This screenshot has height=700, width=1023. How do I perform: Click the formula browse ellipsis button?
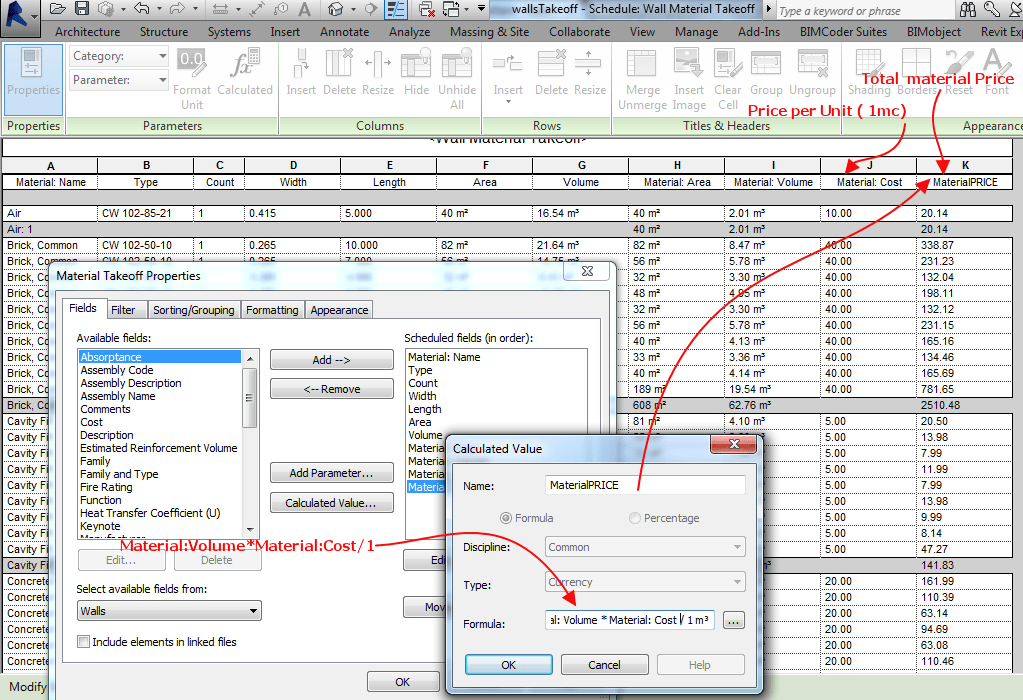coord(733,620)
